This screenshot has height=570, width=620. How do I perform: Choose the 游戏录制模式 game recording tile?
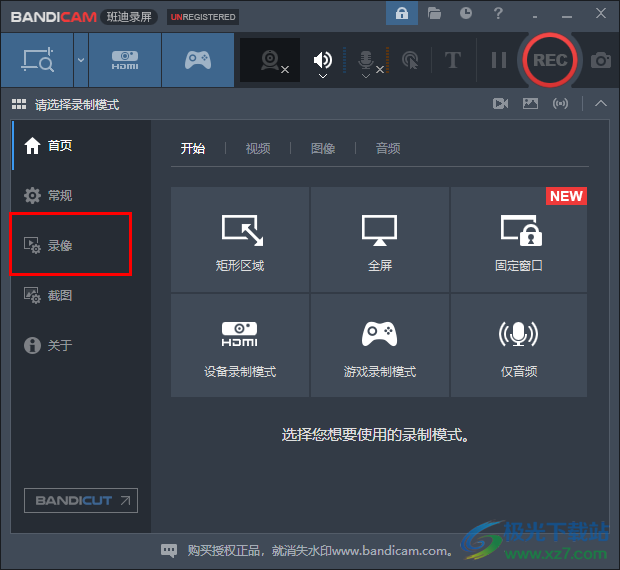380,345
